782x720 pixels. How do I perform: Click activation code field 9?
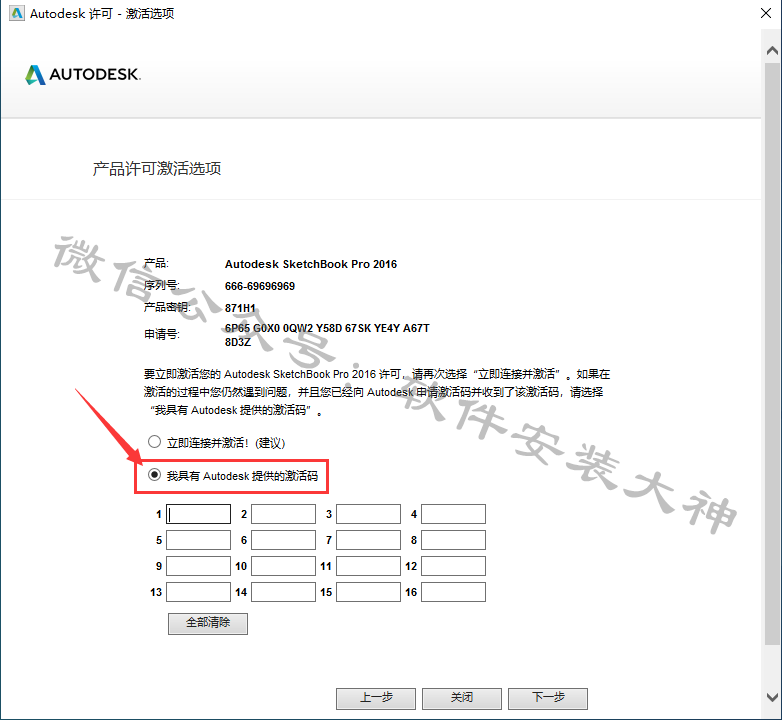tap(198, 566)
